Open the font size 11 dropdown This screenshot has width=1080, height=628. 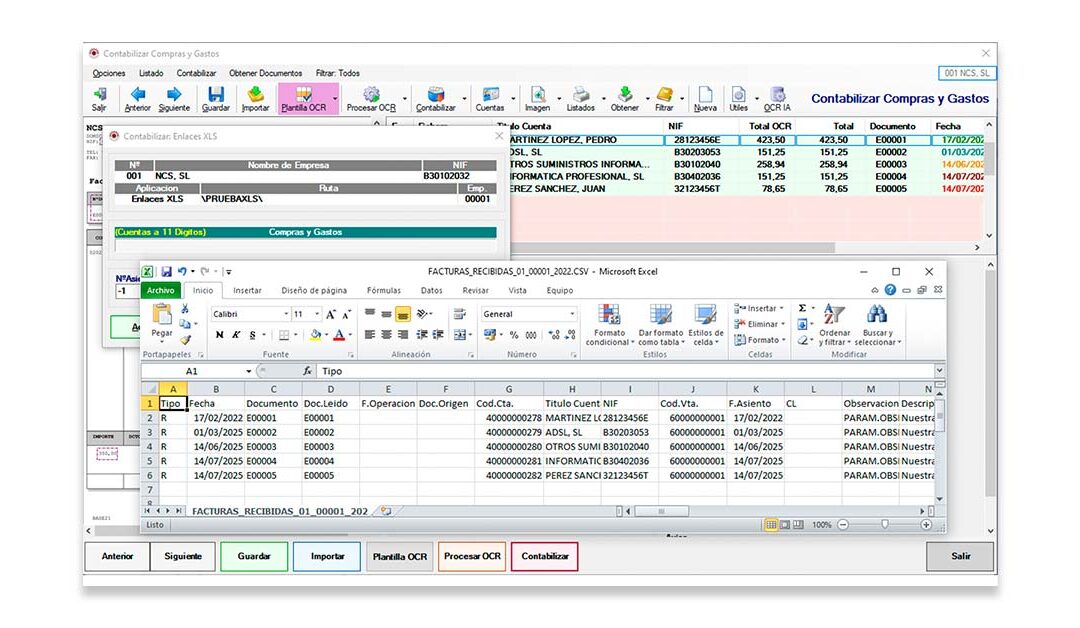[317, 314]
